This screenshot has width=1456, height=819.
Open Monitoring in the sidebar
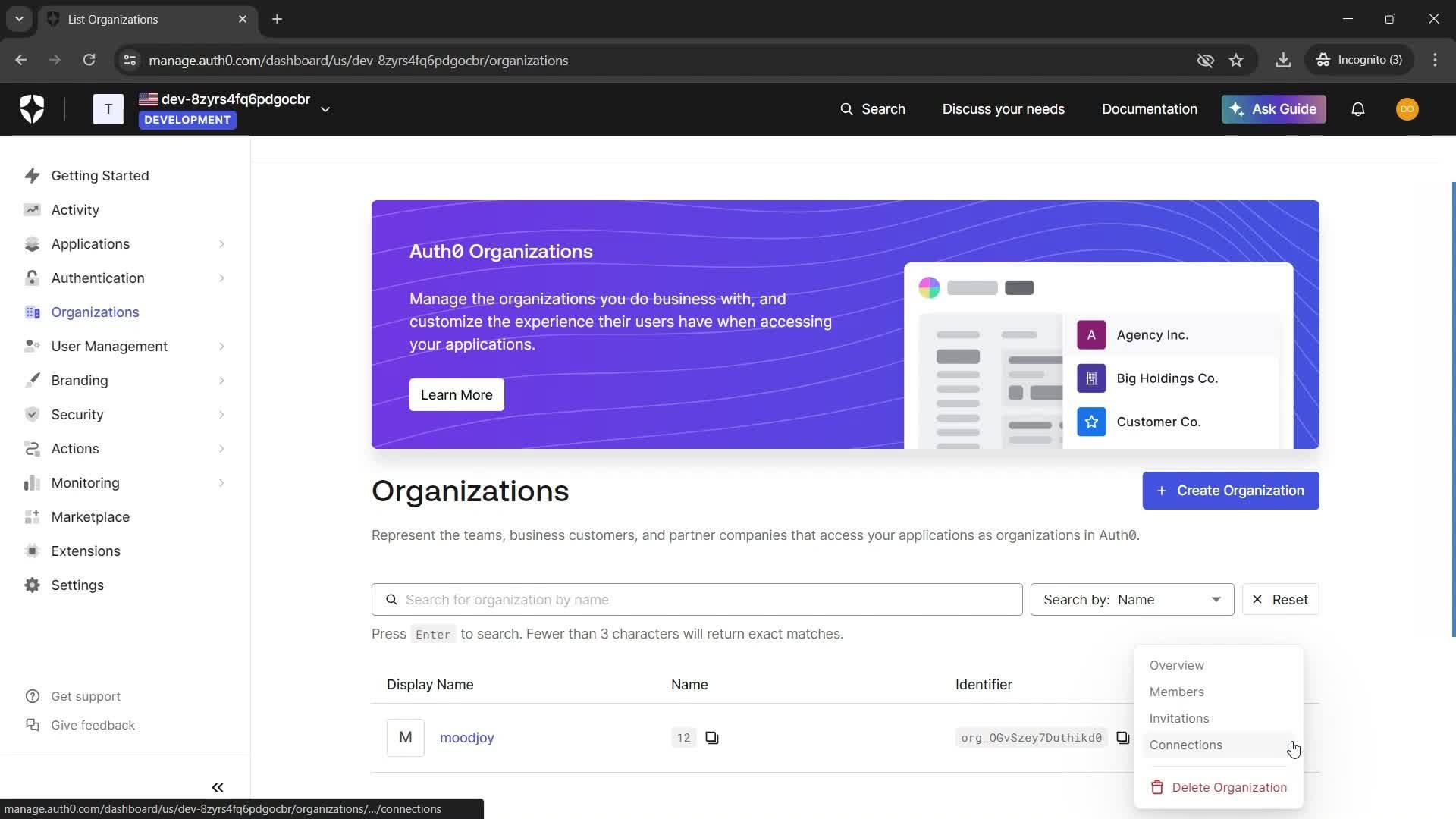pos(85,483)
